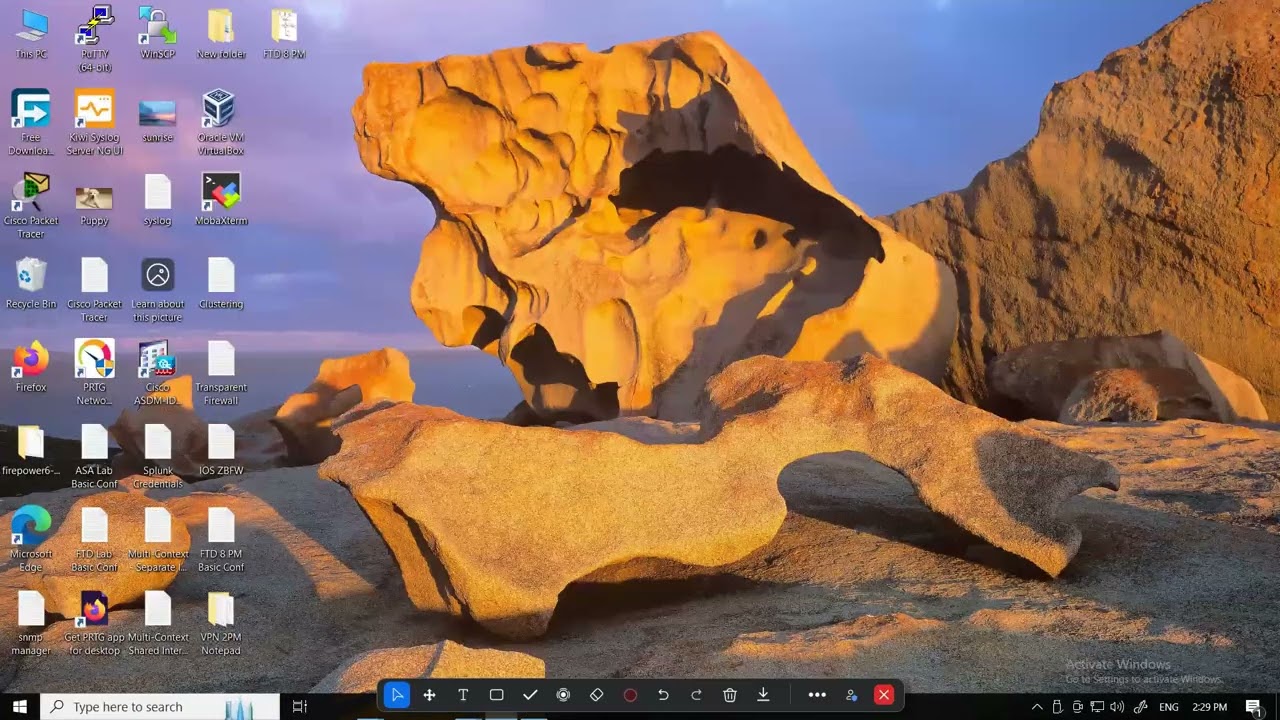Save annotations with the download icon

click(763, 695)
